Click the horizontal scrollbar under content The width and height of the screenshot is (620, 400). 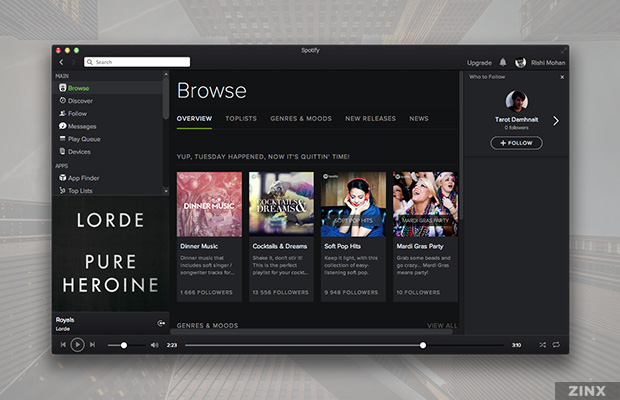click(312, 332)
